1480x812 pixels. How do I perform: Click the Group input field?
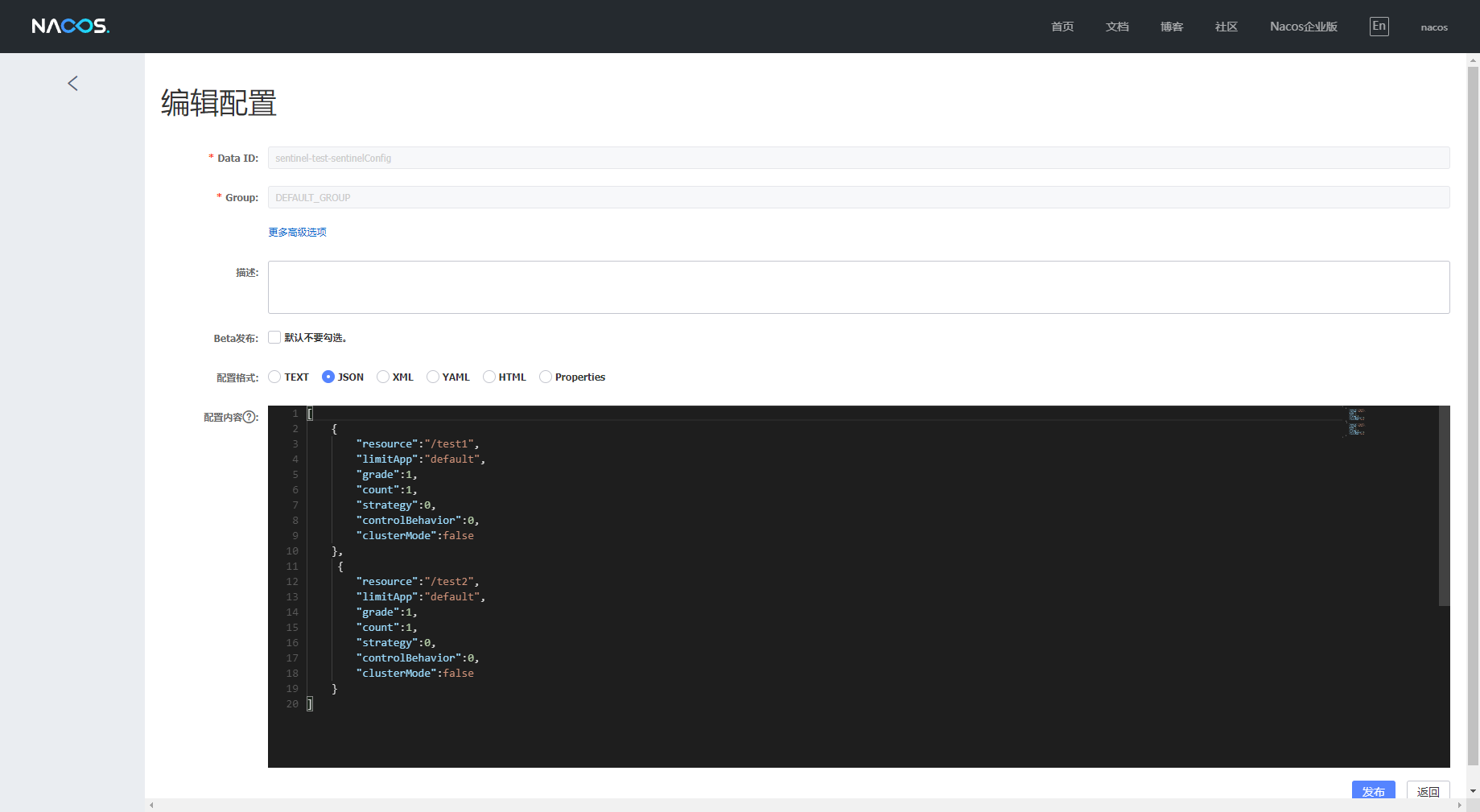pos(859,197)
